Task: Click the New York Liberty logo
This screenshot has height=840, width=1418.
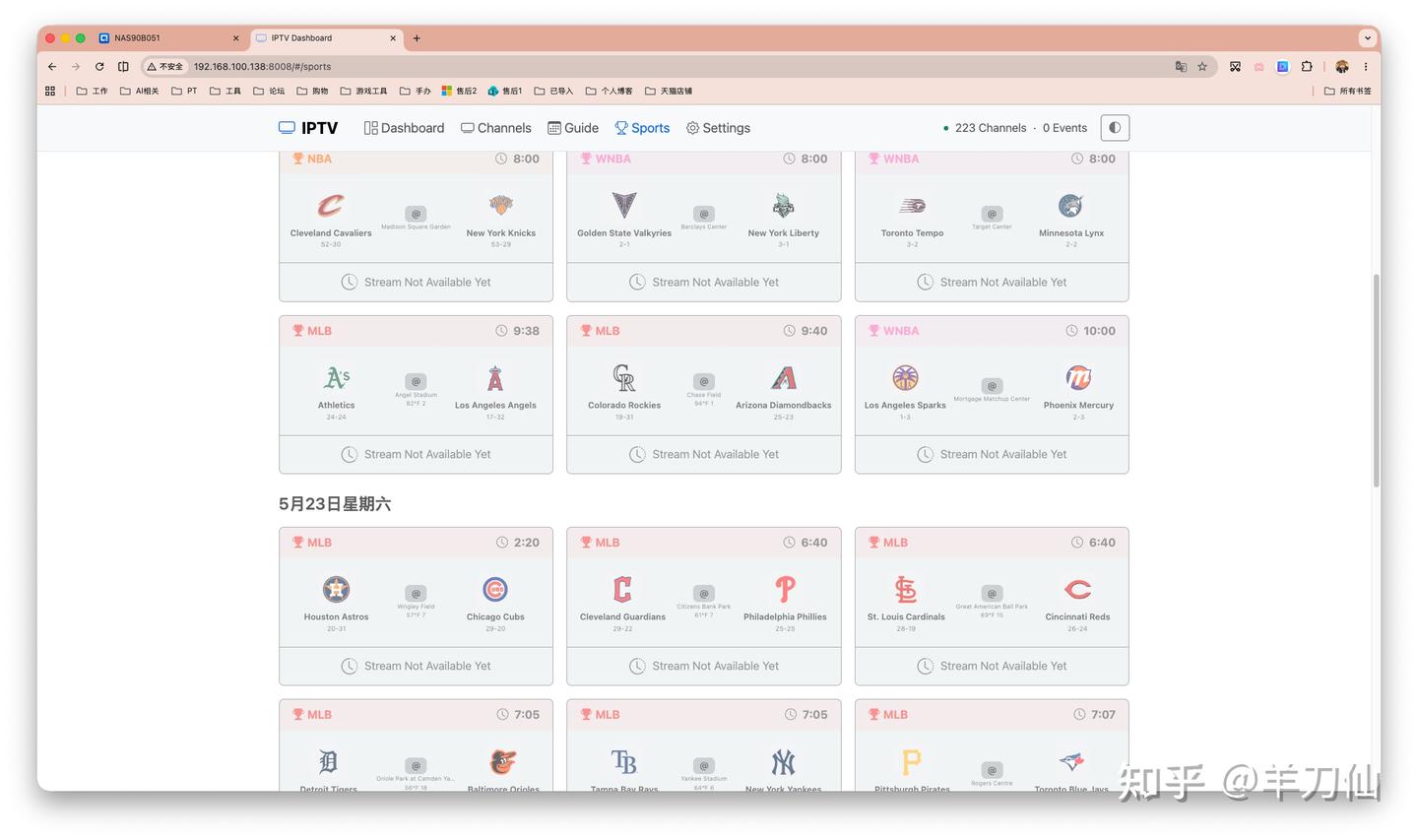Action: (784, 205)
